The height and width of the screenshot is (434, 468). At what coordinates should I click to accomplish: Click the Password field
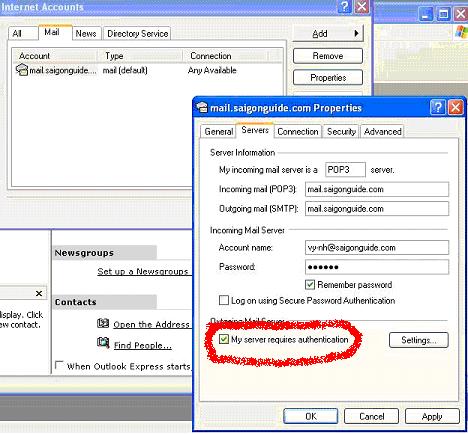click(377, 267)
